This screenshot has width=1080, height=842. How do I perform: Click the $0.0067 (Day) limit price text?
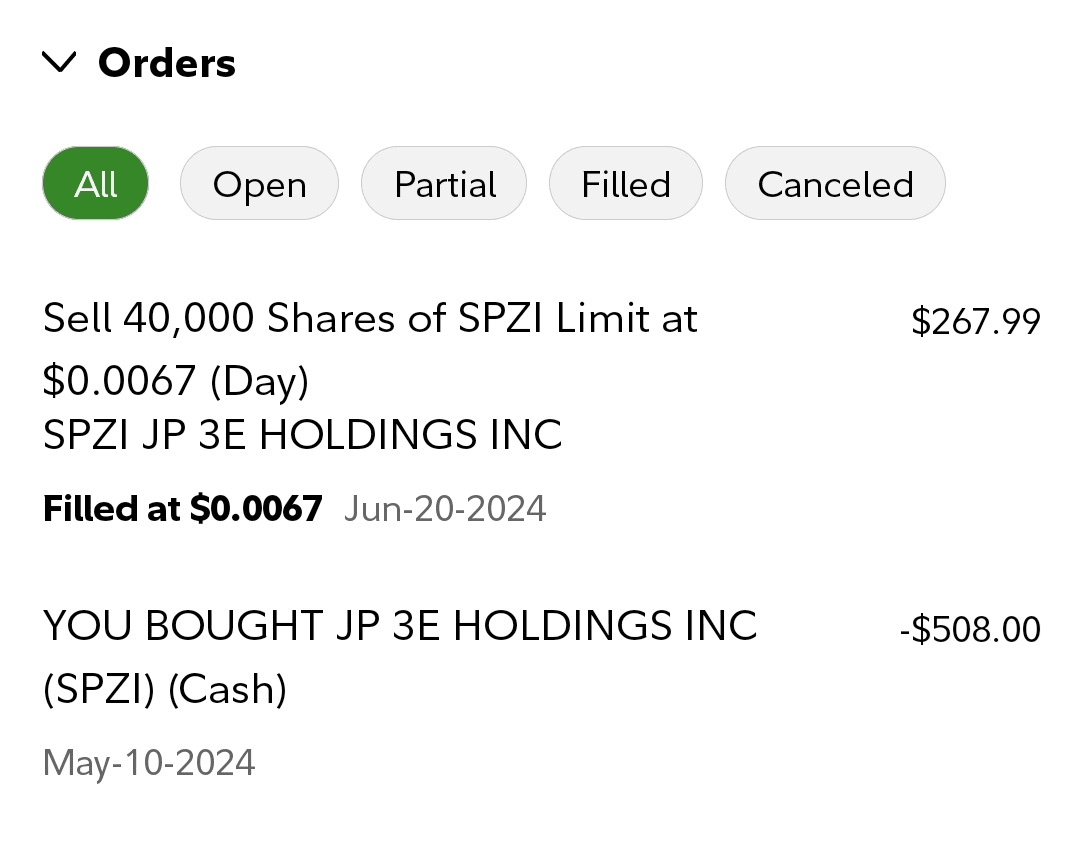(176, 381)
